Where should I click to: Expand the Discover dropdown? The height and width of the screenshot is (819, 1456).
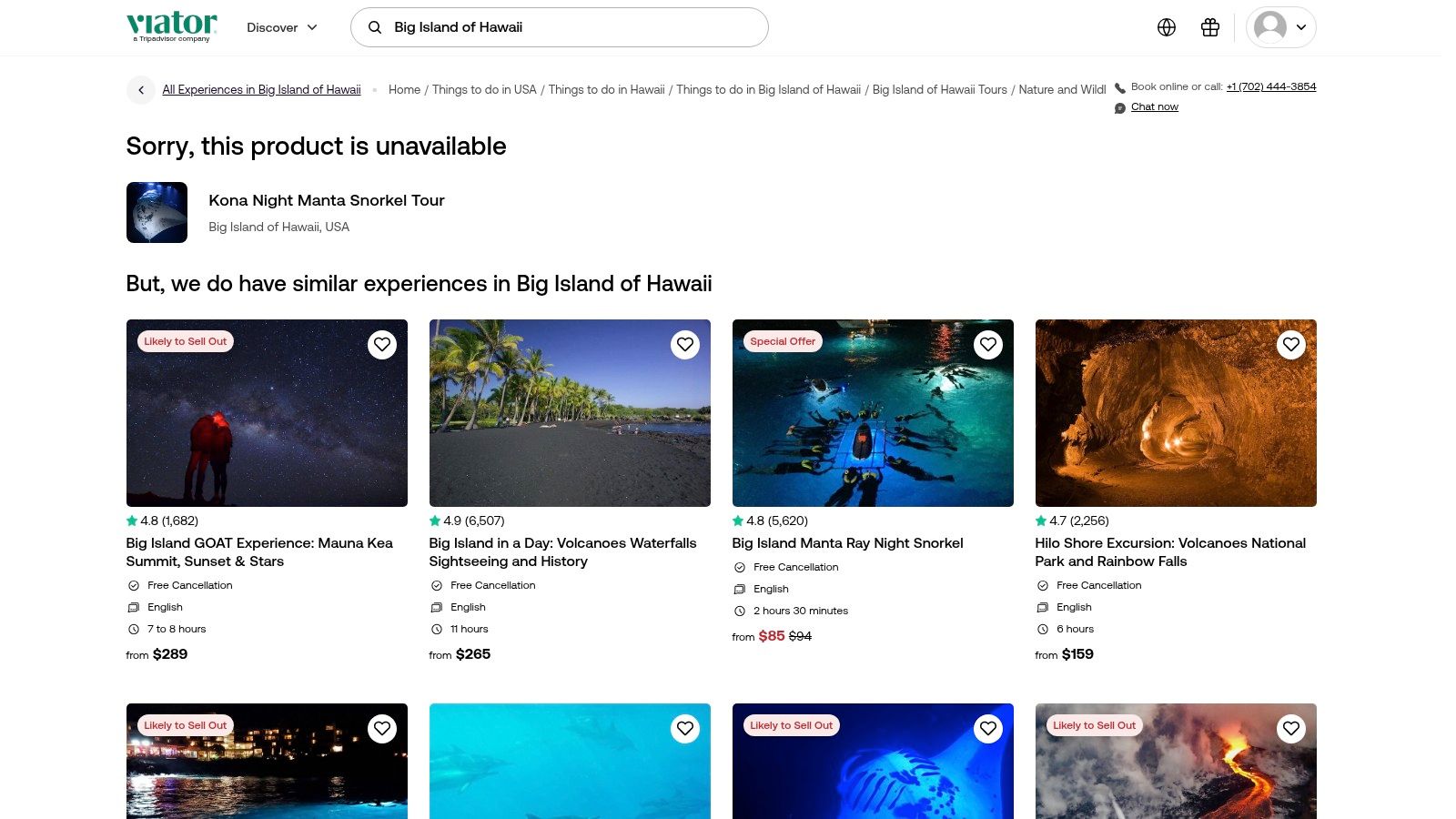pyautogui.click(x=282, y=27)
